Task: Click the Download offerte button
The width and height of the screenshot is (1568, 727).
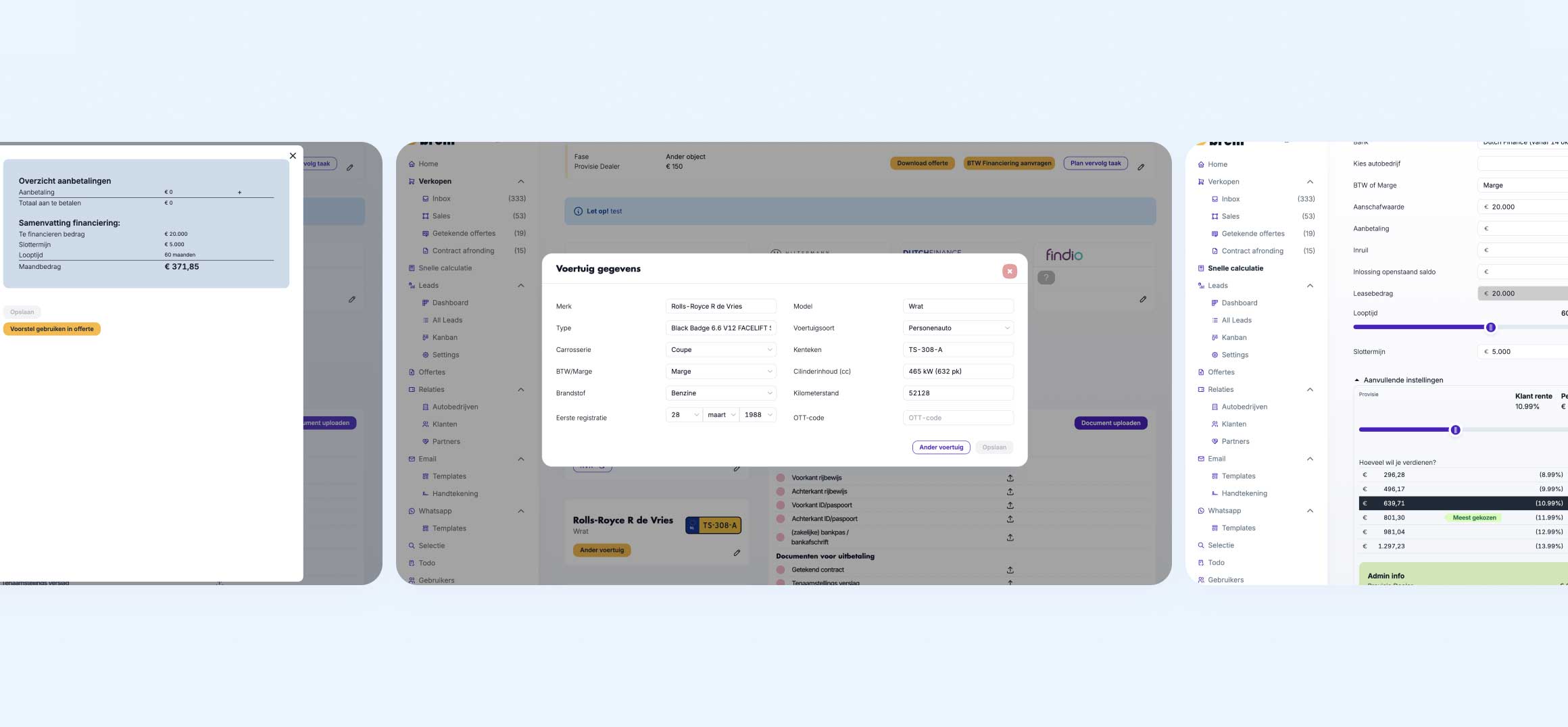Action: pos(922,163)
